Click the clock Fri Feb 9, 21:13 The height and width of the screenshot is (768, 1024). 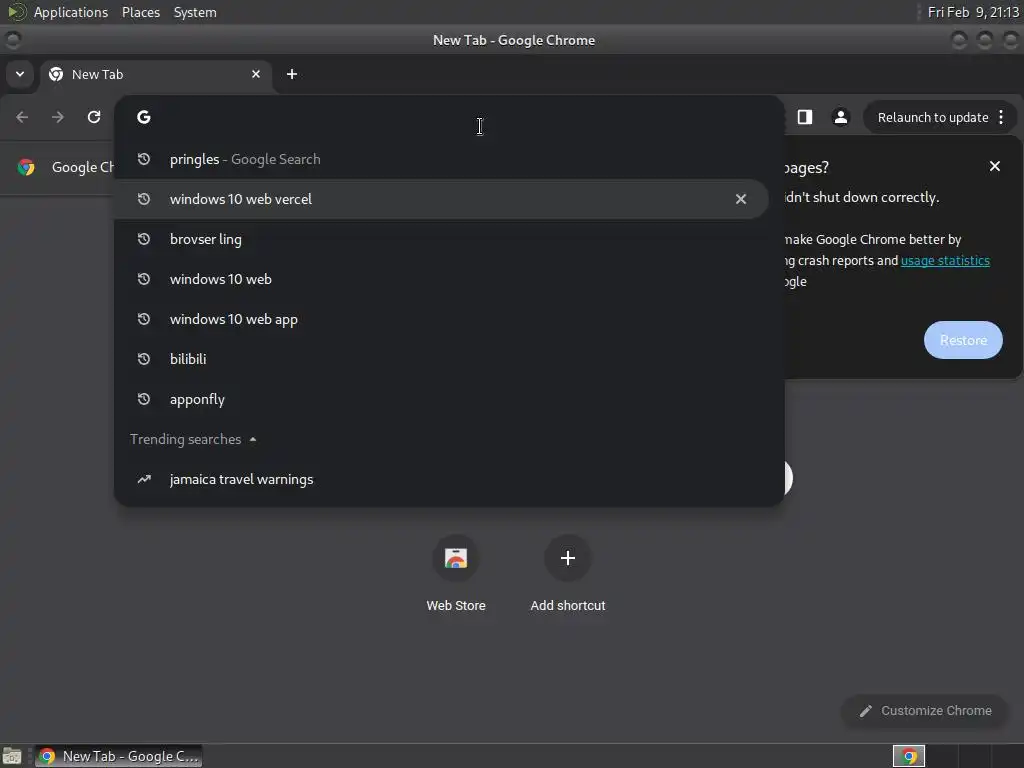(x=973, y=12)
